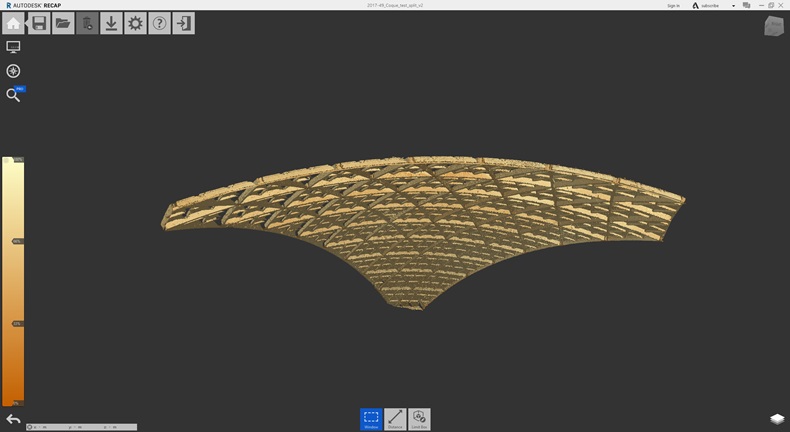The height and width of the screenshot is (432, 790).
Task: Activate the Window selection tool
Action: (371, 419)
